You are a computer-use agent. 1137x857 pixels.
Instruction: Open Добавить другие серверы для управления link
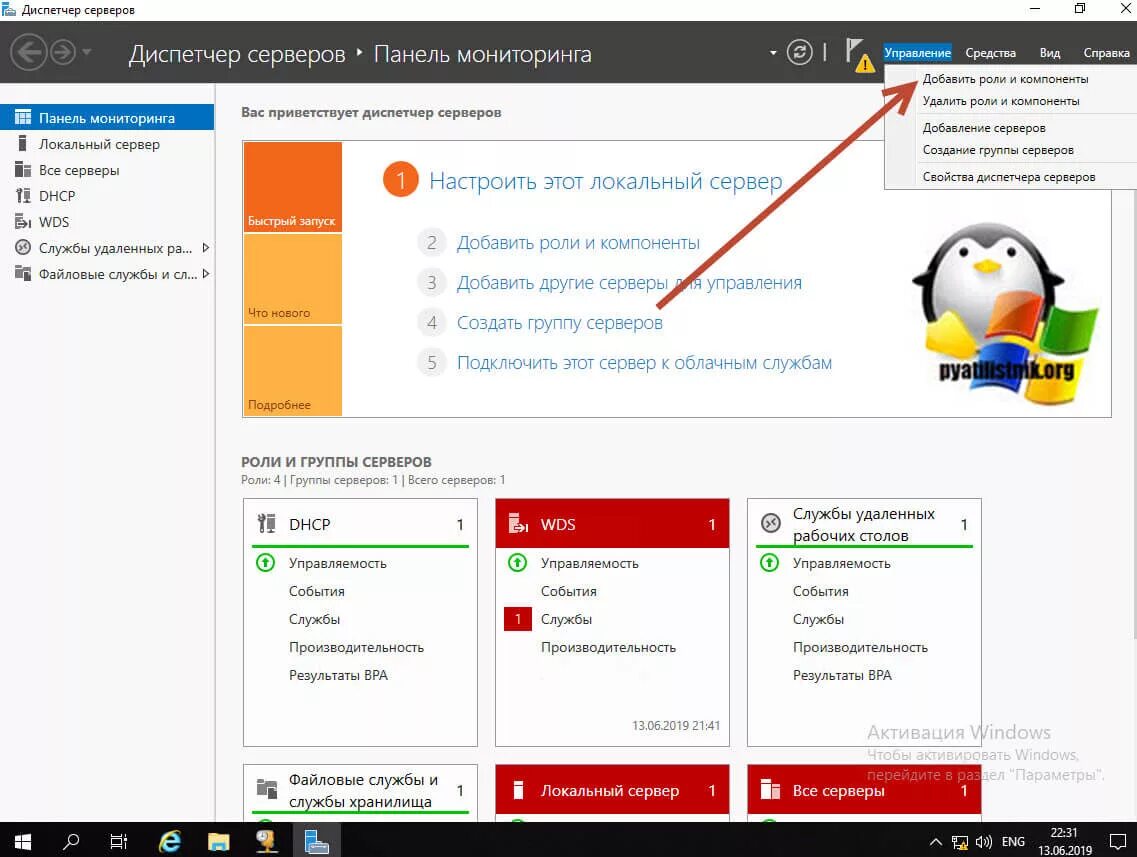629,283
